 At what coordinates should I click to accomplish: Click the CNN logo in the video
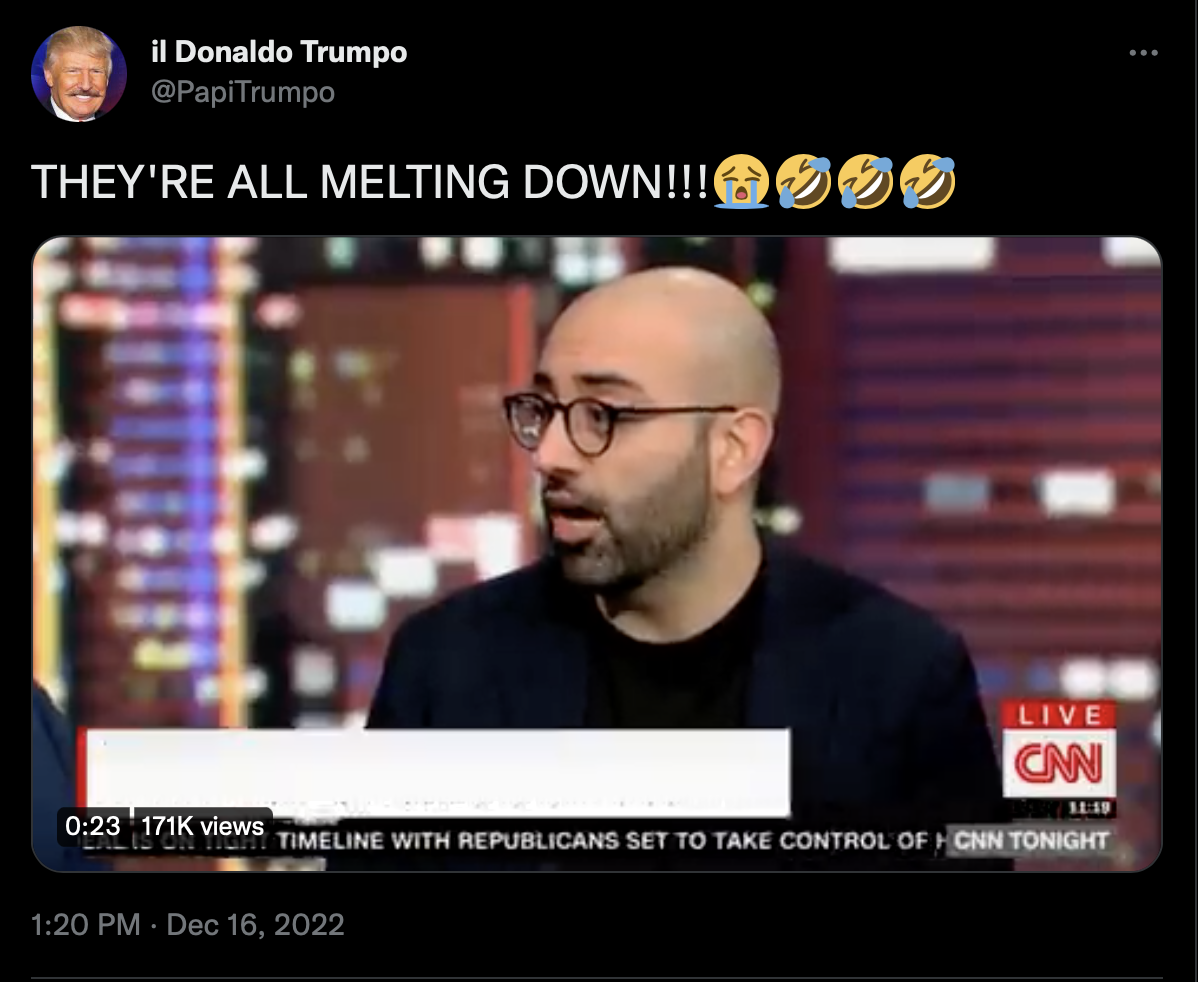pyautogui.click(x=1059, y=763)
